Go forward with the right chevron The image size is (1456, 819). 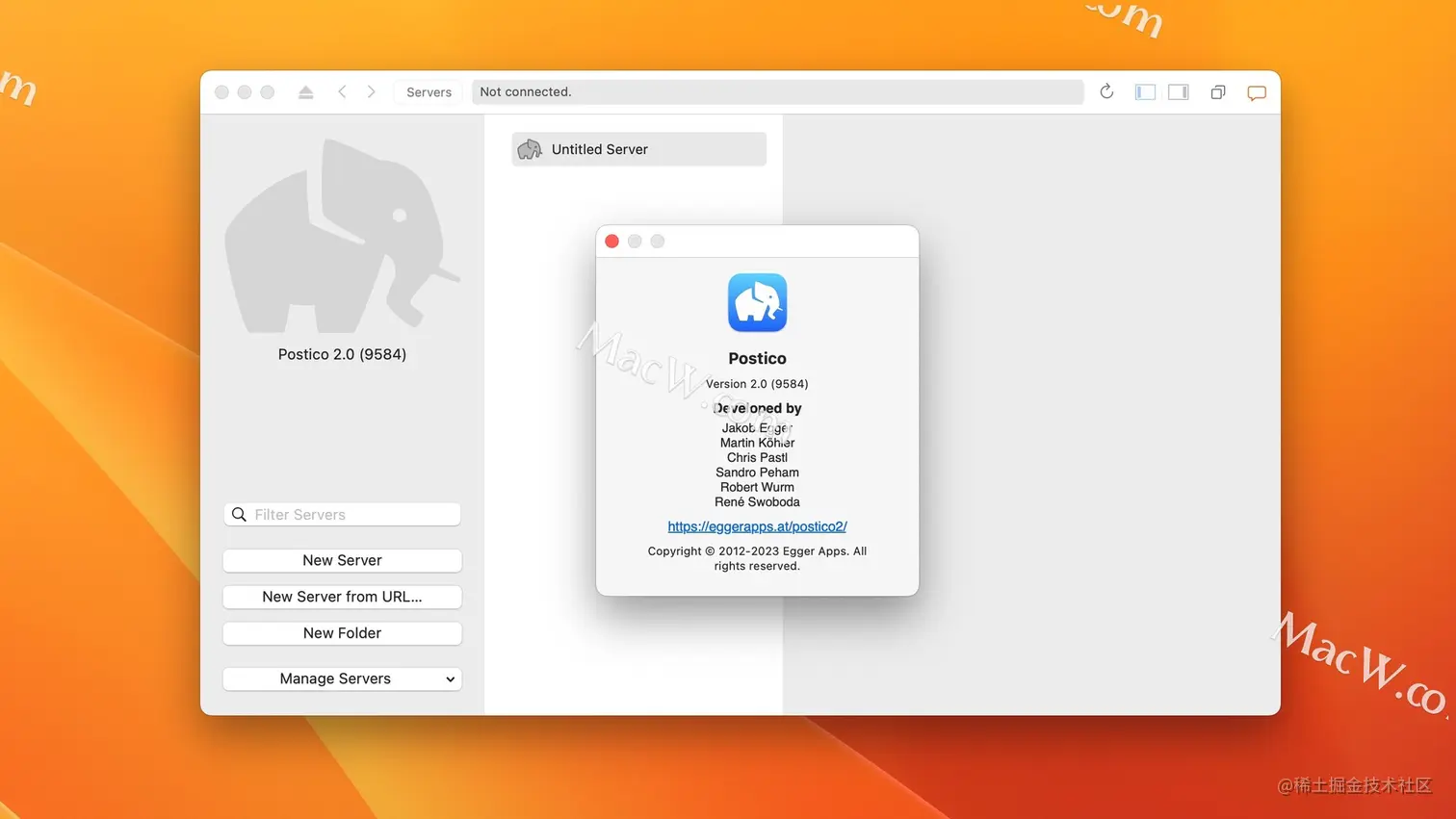coord(372,91)
